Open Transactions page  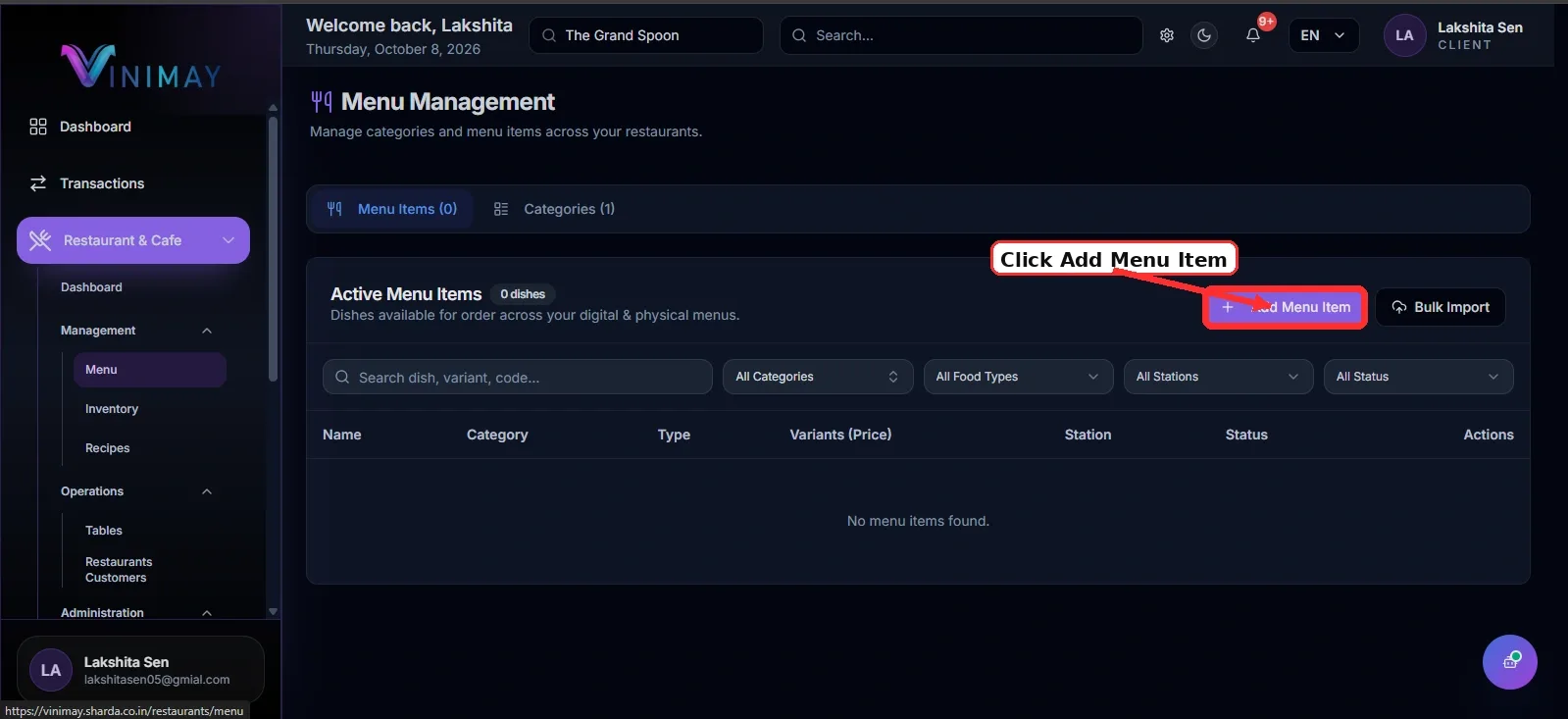tap(102, 183)
